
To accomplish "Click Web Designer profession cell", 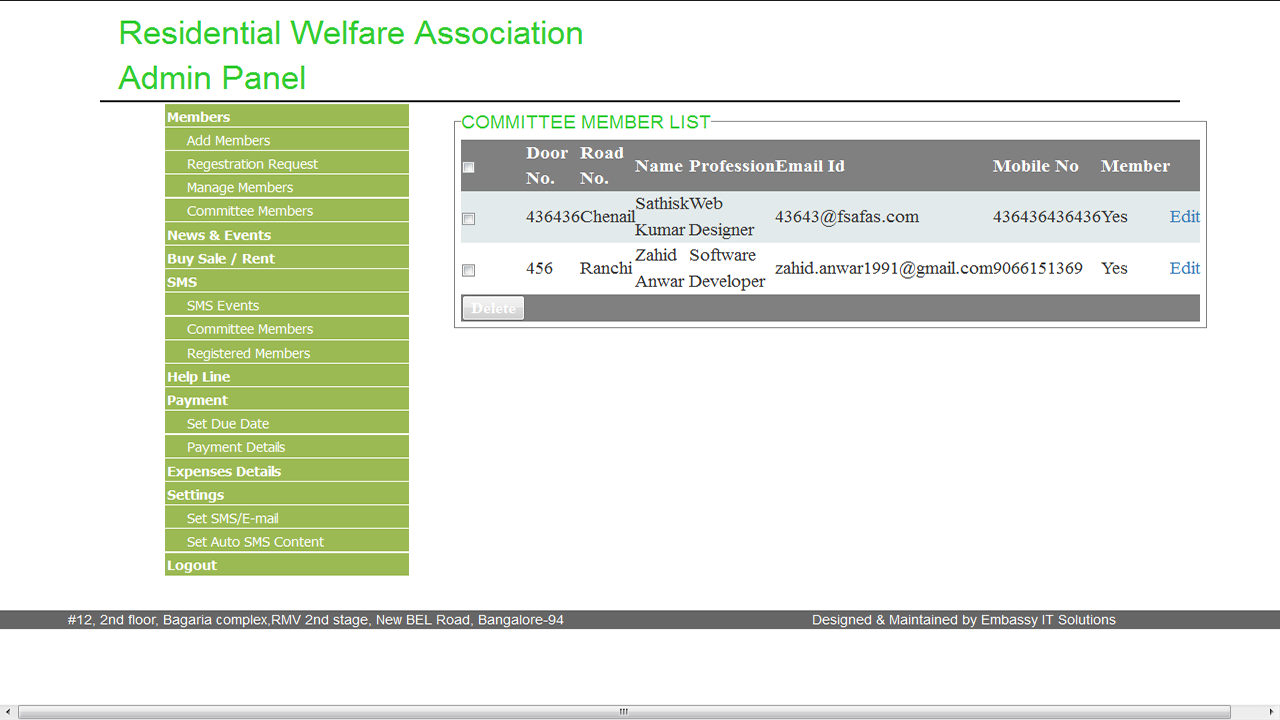I will [721, 217].
